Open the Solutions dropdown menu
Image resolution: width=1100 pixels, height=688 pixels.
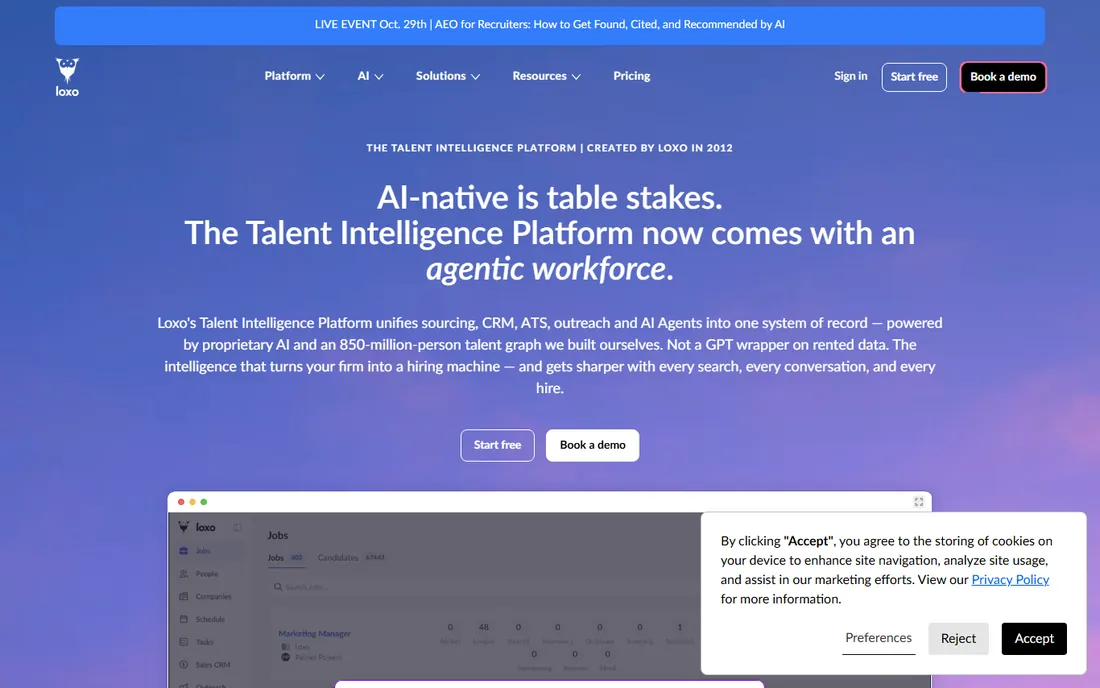tap(448, 76)
